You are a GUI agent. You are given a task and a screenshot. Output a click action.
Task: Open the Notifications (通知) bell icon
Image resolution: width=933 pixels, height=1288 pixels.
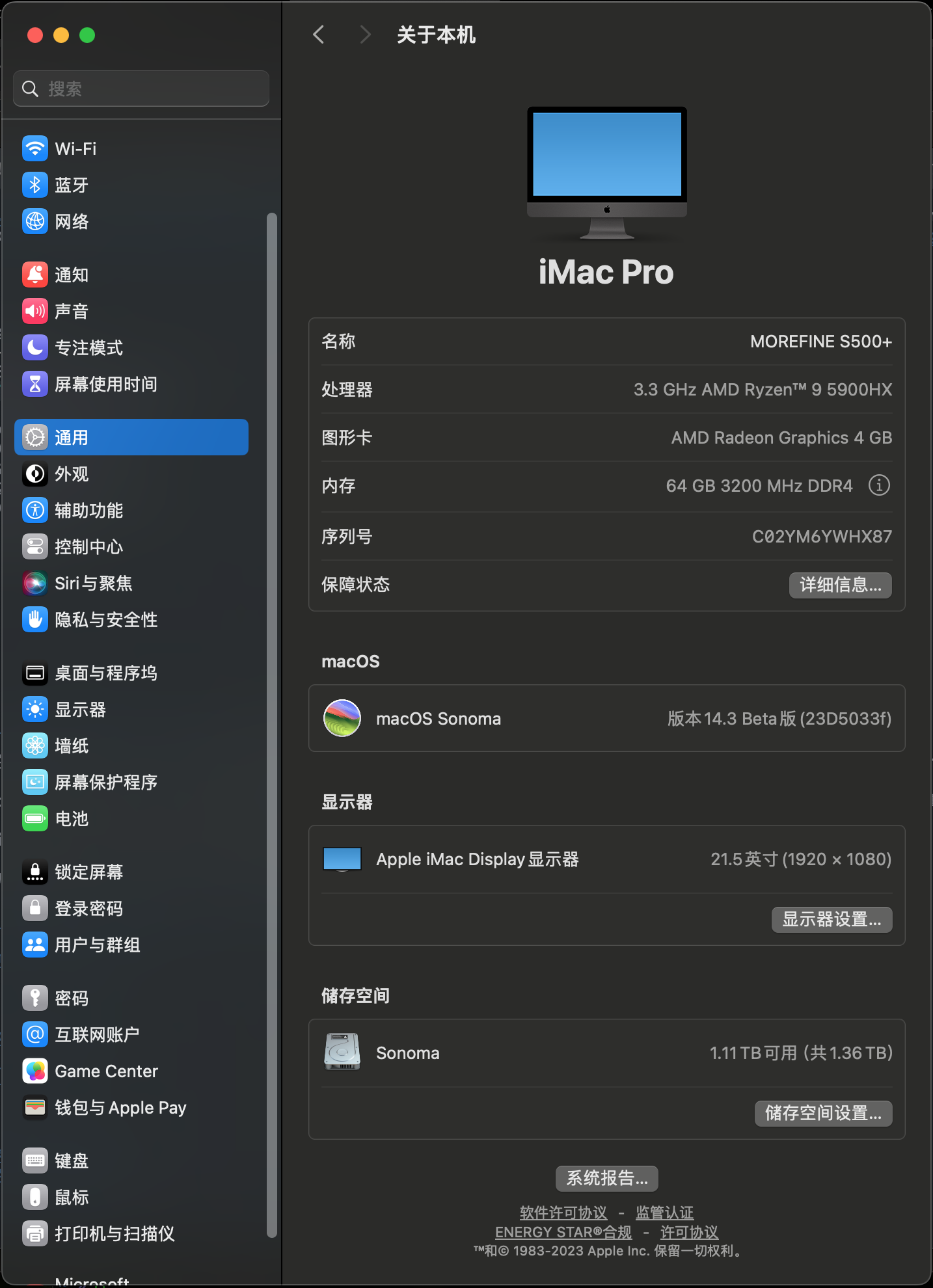point(35,275)
